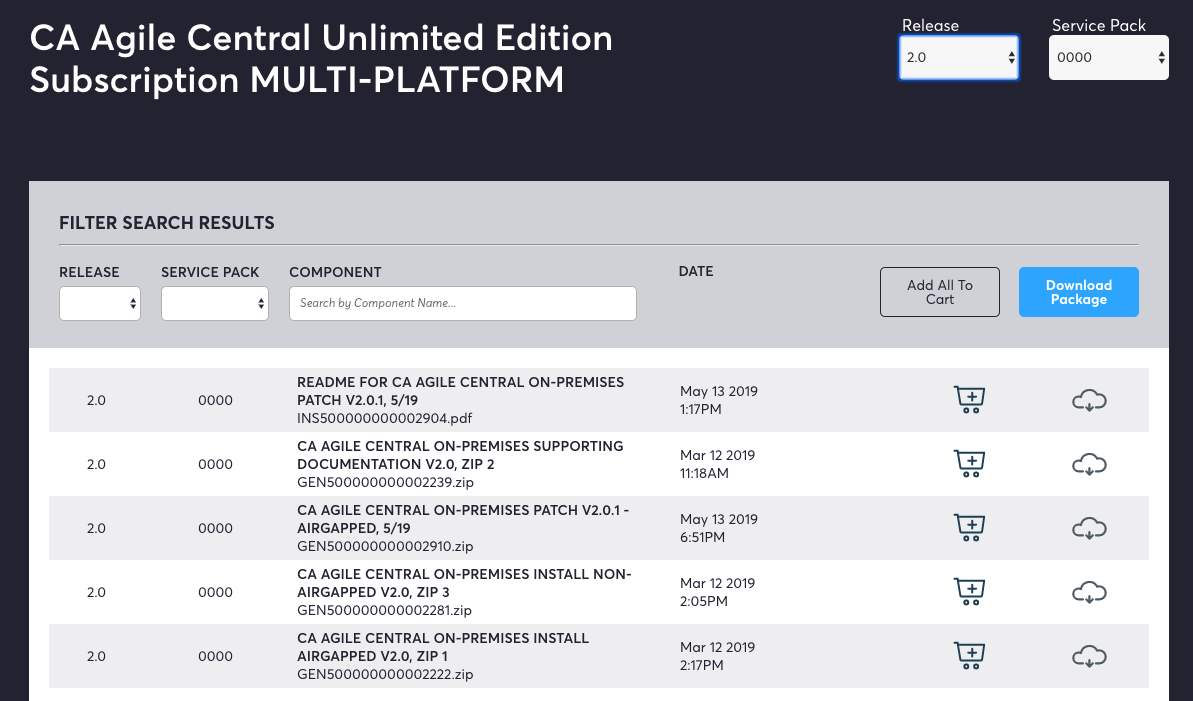Click the DATE column header
The image size is (1193, 701).
tap(696, 272)
